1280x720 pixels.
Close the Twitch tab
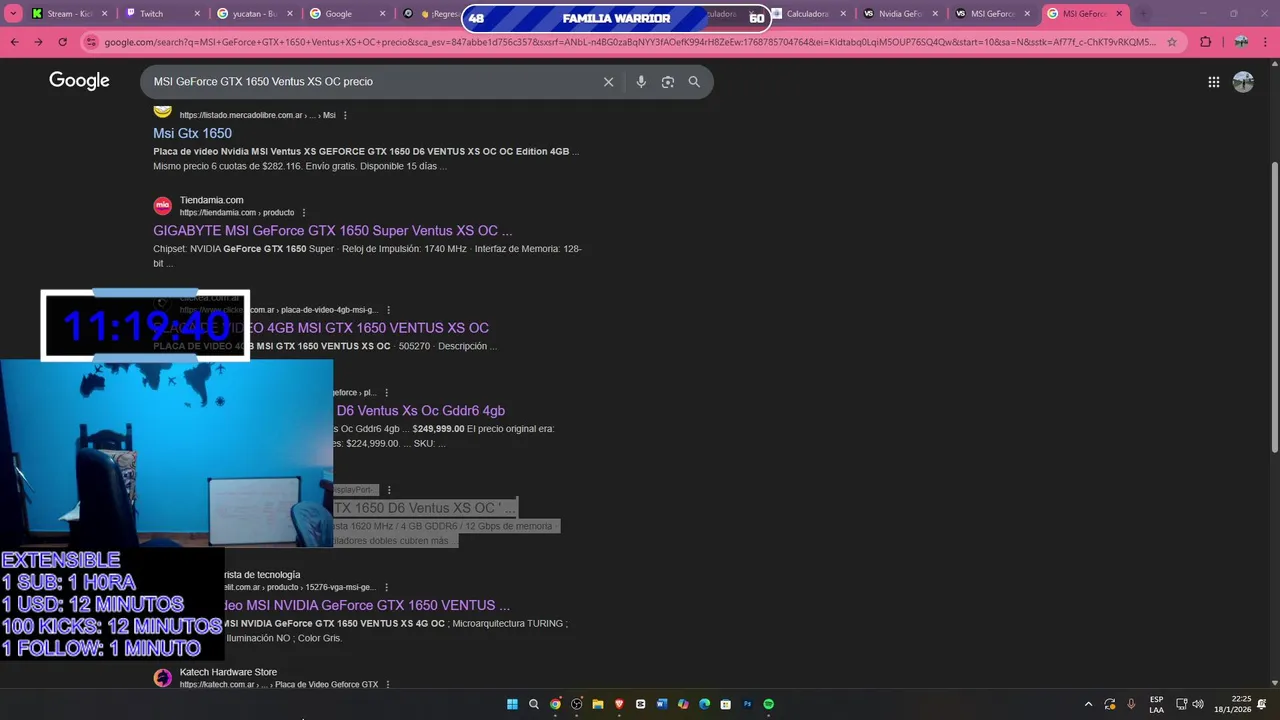[197, 14]
